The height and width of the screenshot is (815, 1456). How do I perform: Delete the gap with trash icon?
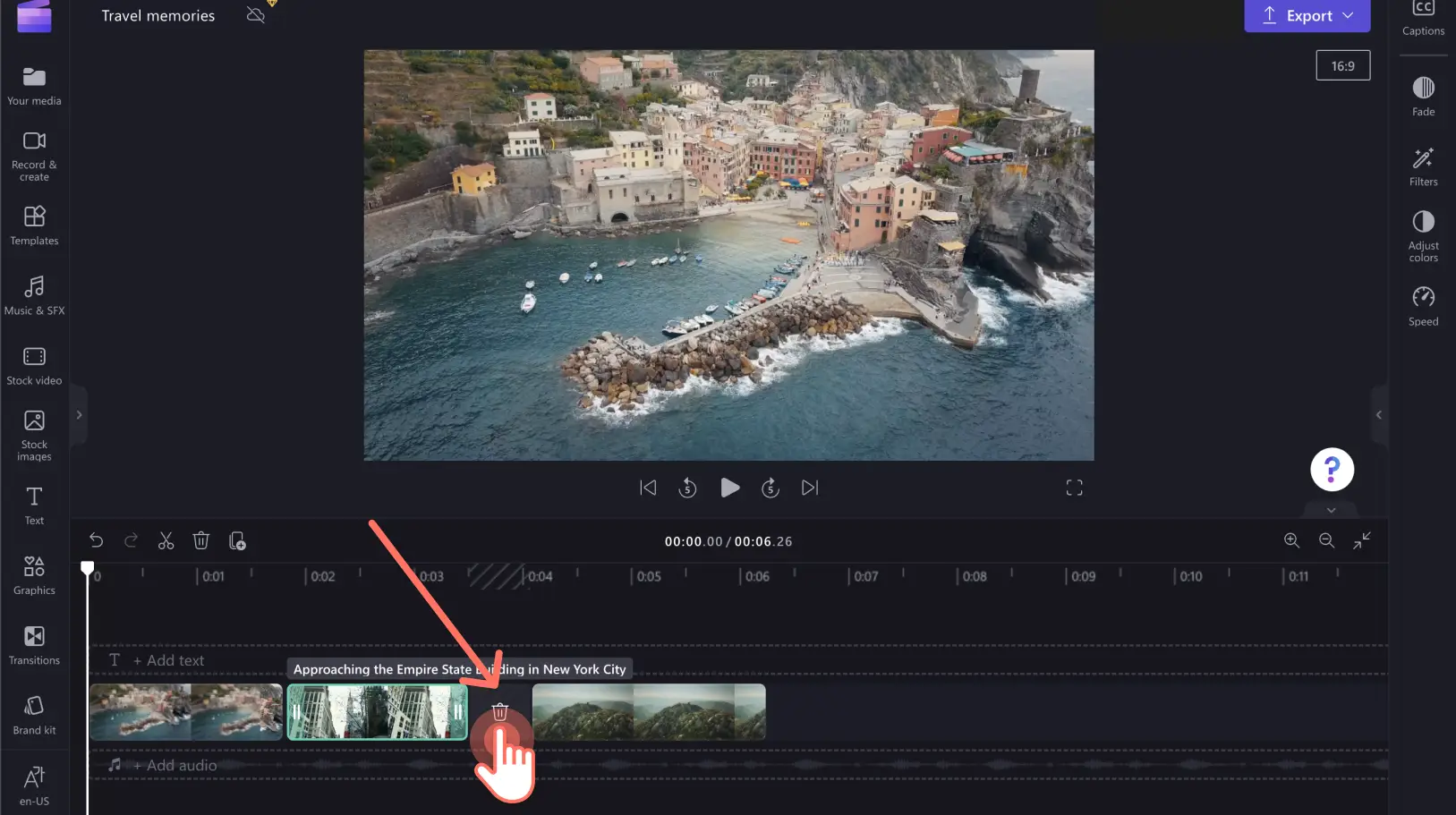pyautogui.click(x=500, y=712)
